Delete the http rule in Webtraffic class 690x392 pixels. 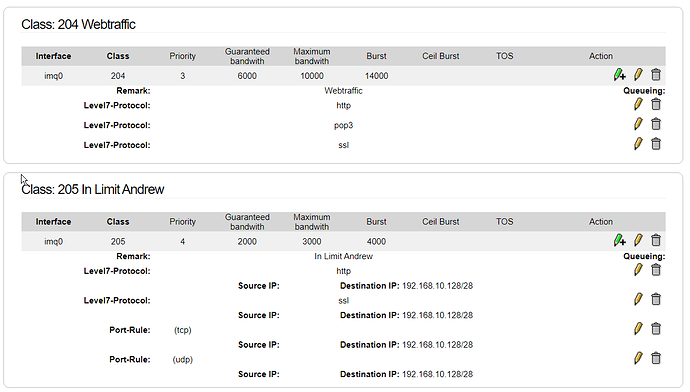[656, 104]
